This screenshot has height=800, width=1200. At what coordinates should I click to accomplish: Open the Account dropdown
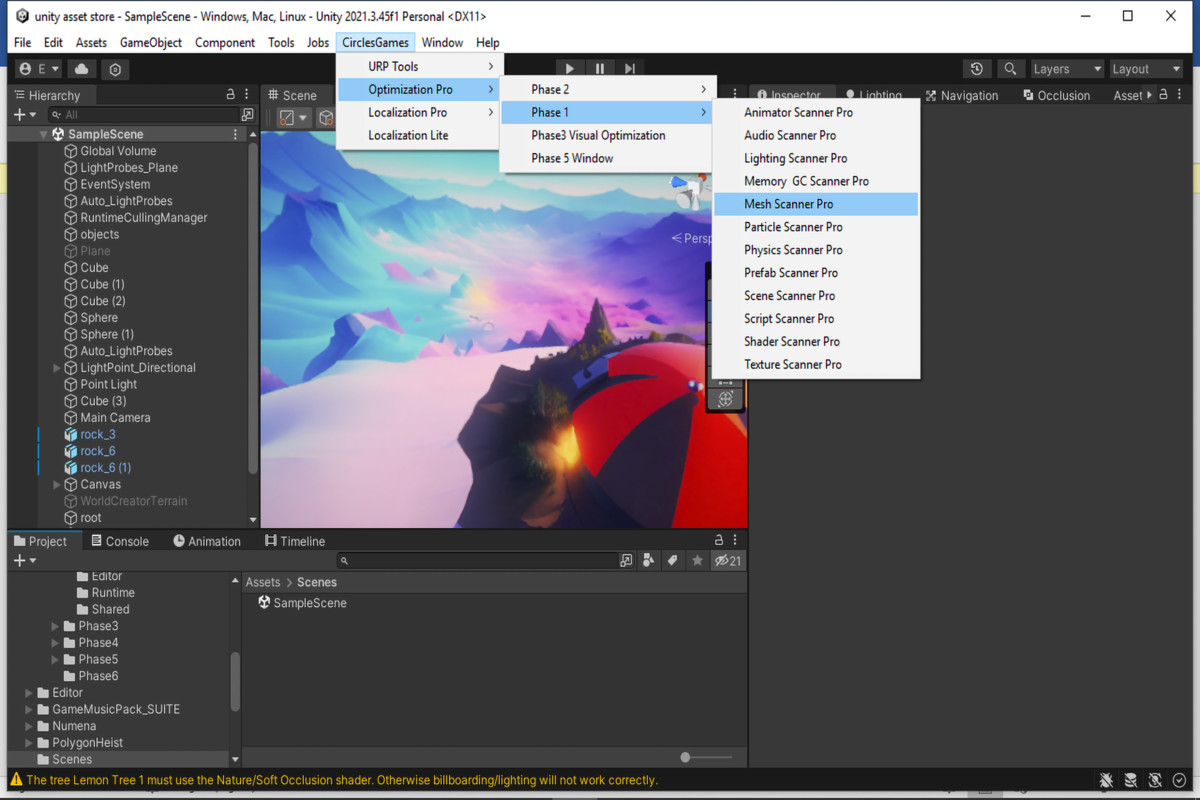[x=39, y=69]
